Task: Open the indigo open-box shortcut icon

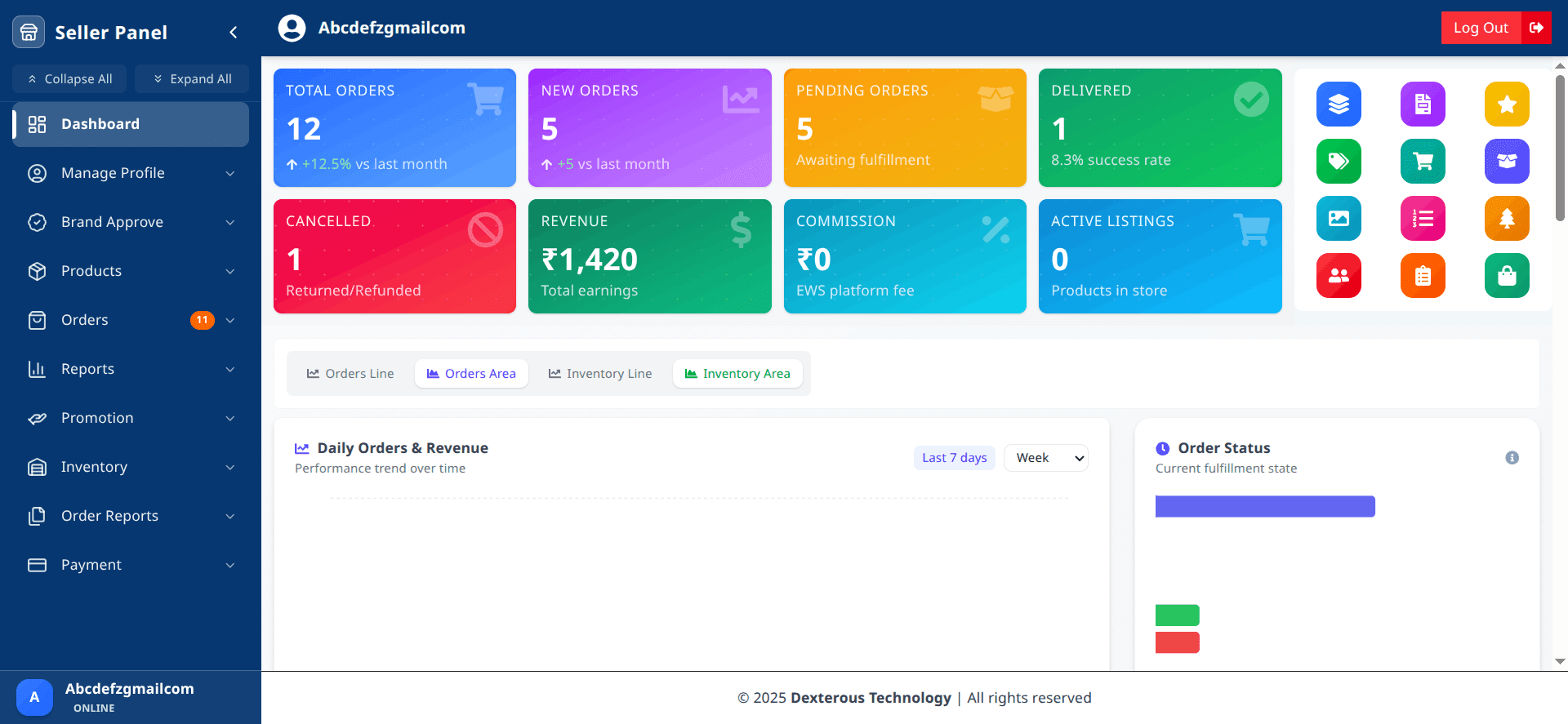Action: click(1507, 162)
